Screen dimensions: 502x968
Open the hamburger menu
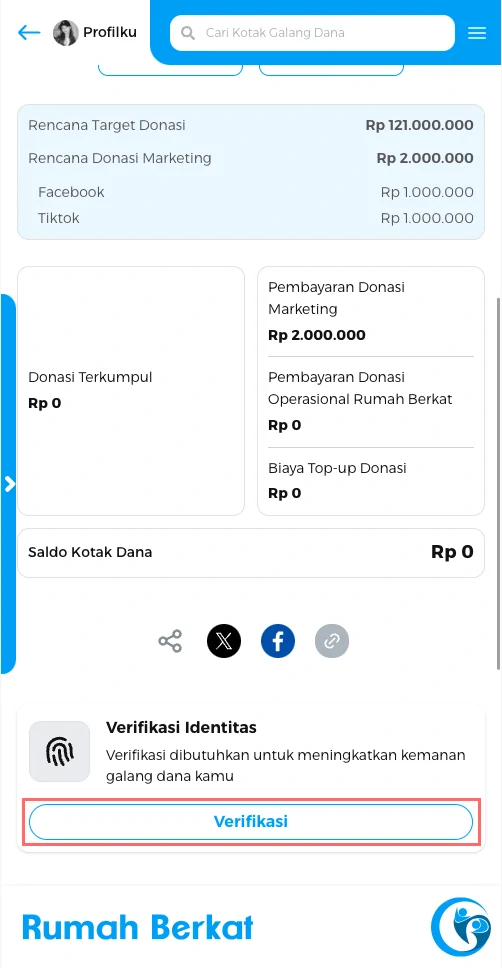tap(477, 33)
